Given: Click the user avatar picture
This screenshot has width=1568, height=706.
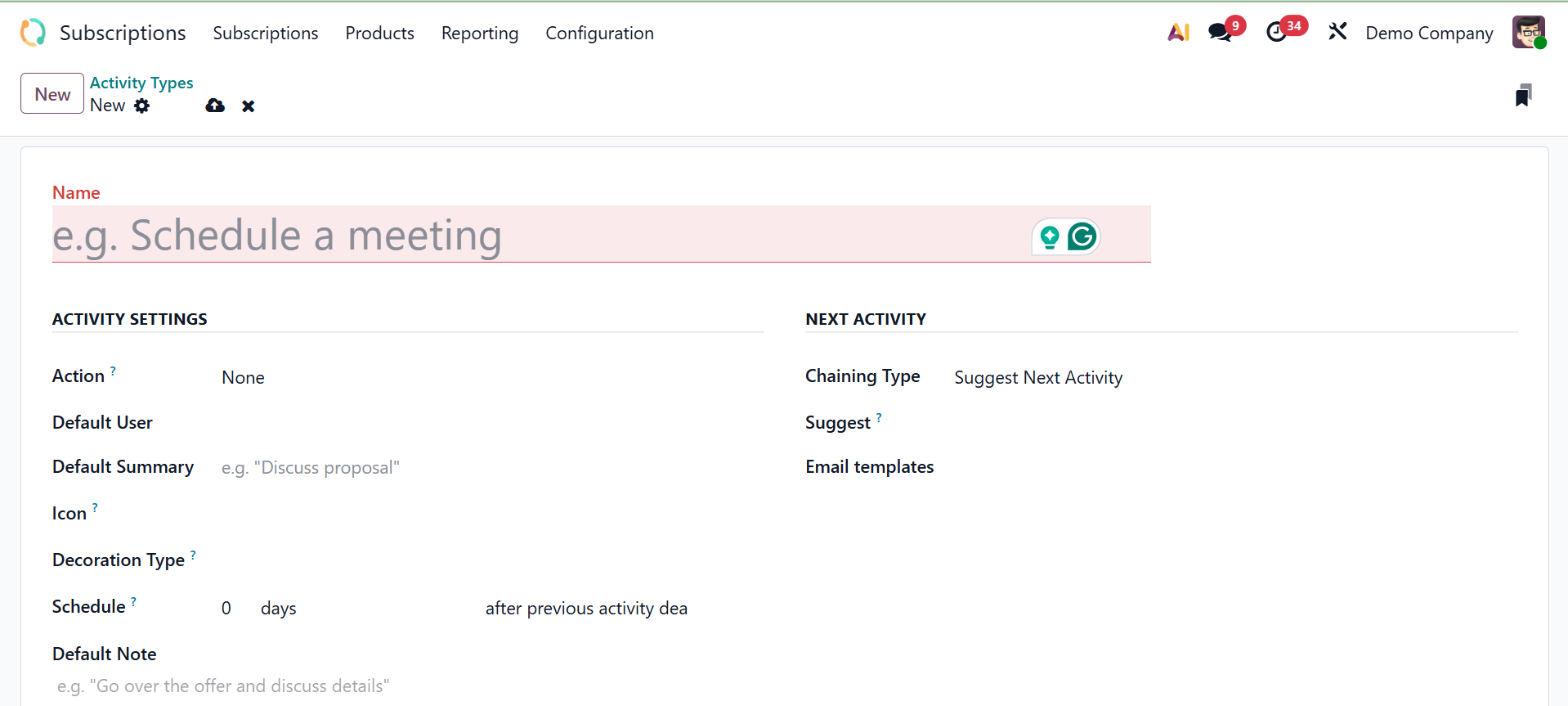Looking at the screenshot, I should [1528, 33].
